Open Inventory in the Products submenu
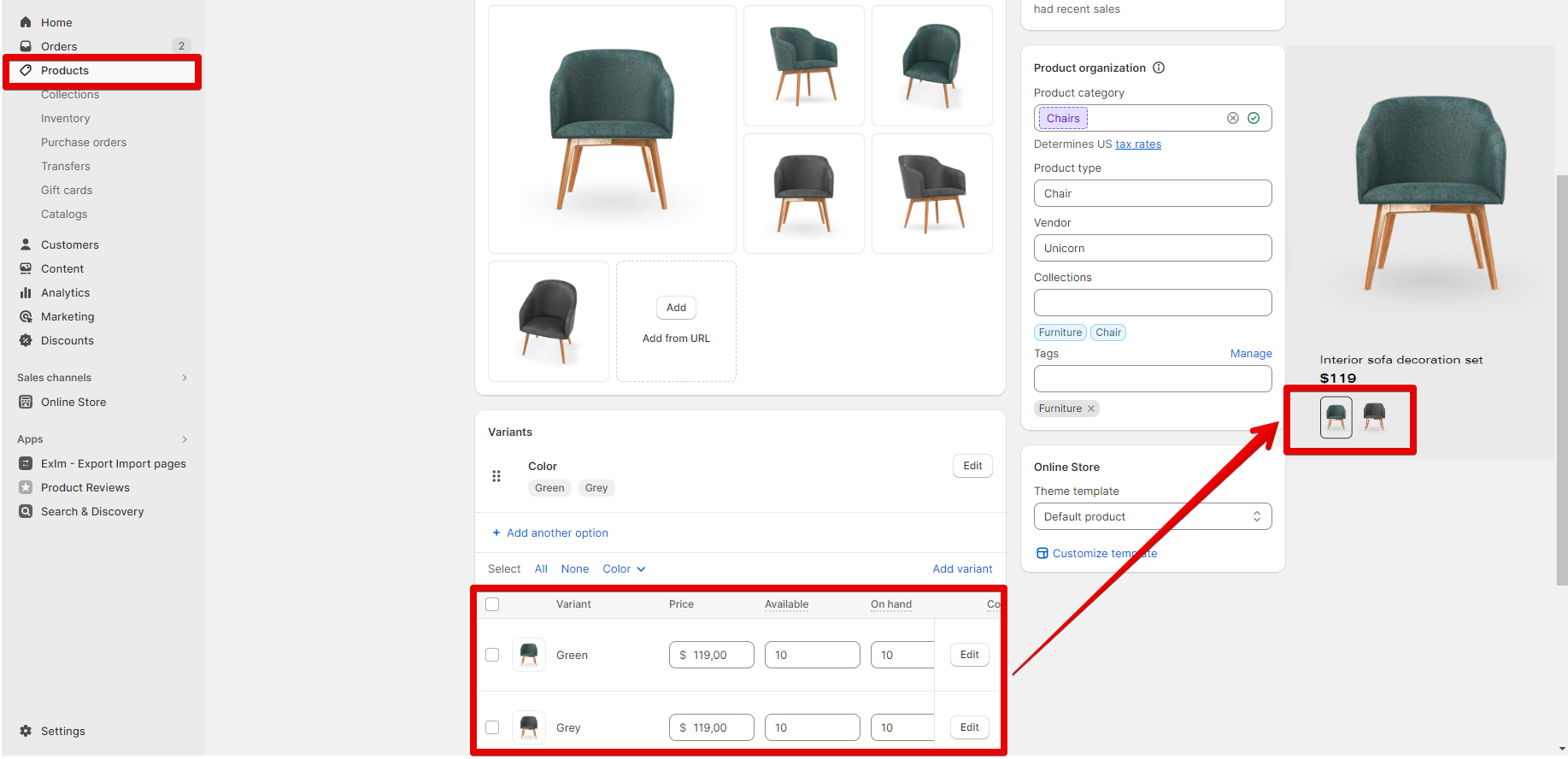Screen dimensions: 1568x759 (x=65, y=118)
